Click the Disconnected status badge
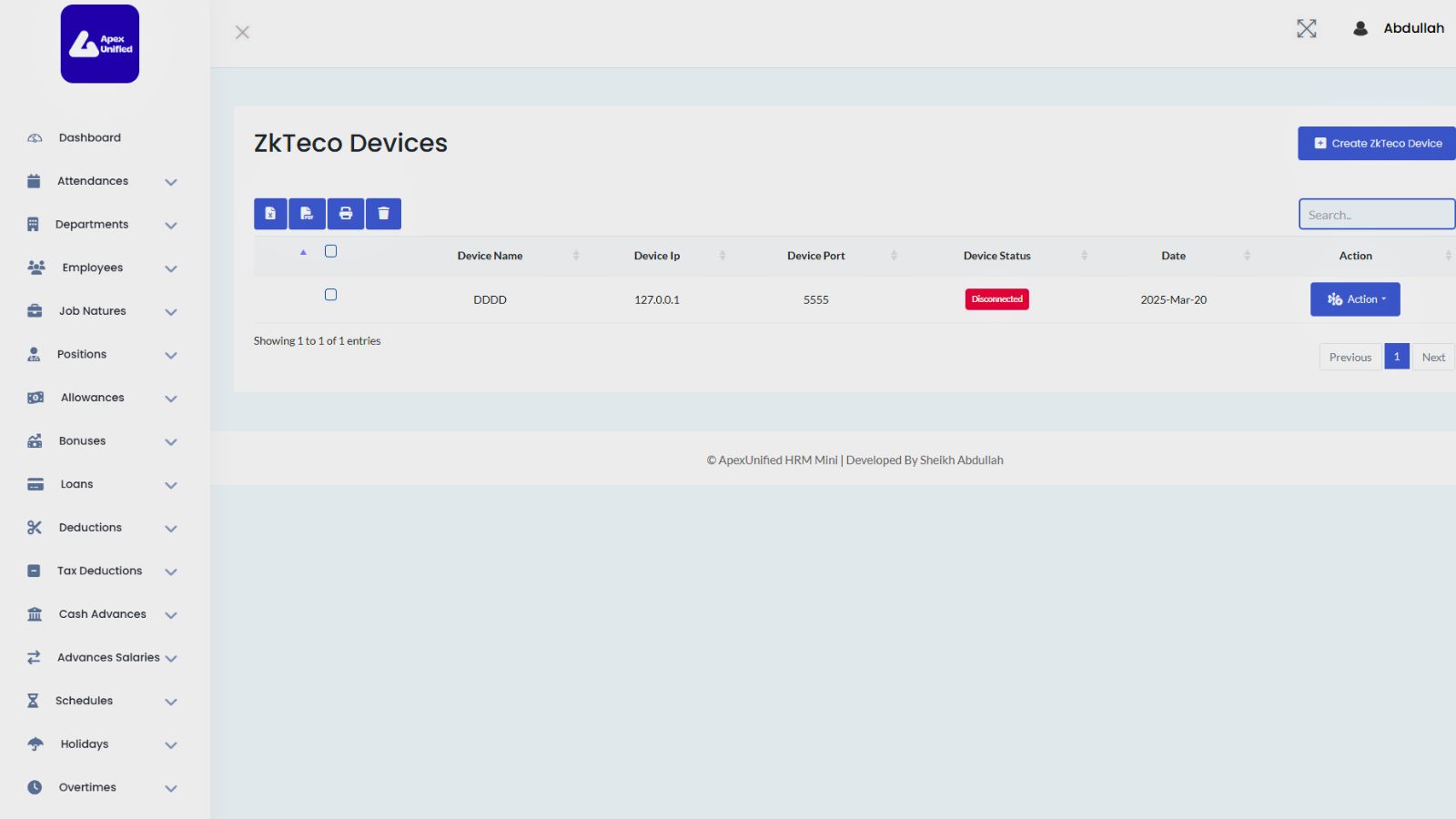1456x819 pixels. (997, 299)
